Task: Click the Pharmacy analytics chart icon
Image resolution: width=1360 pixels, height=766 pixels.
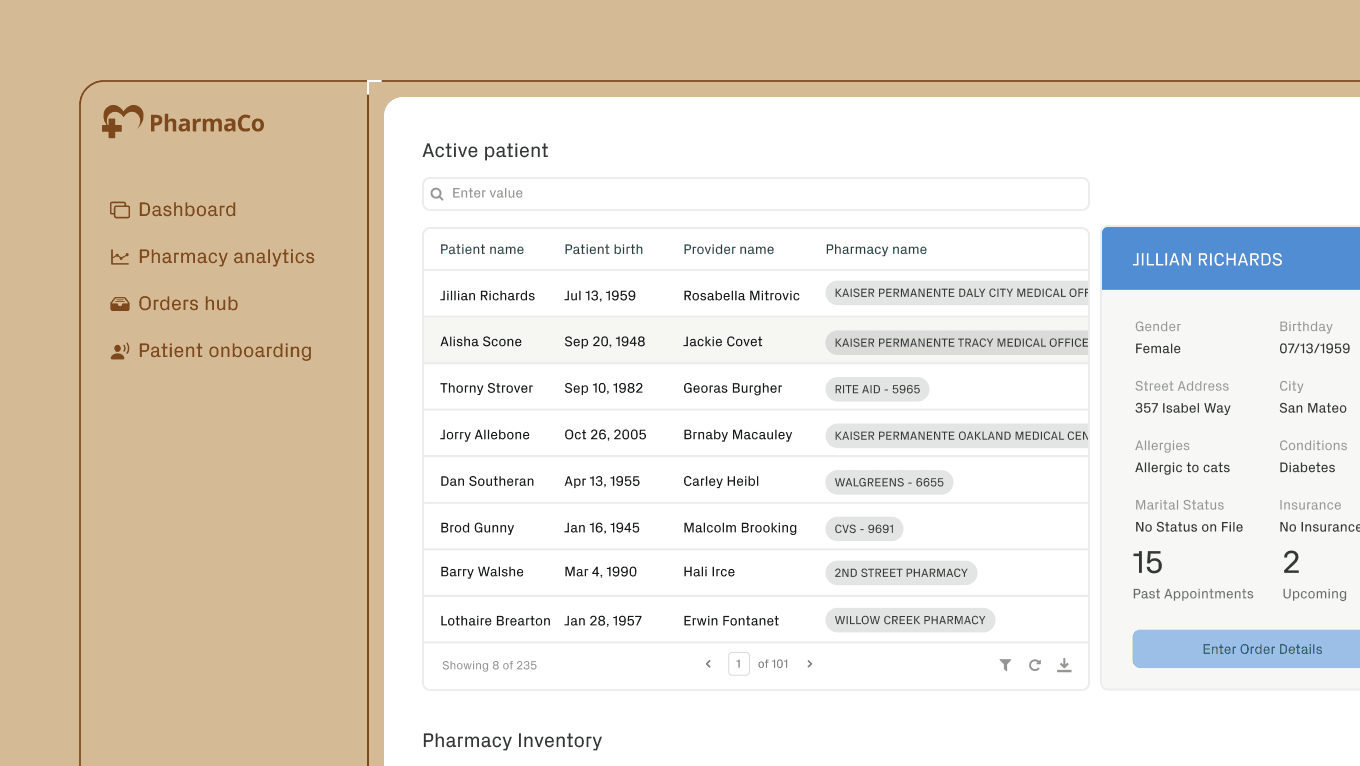Action: pyautogui.click(x=120, y=256)
